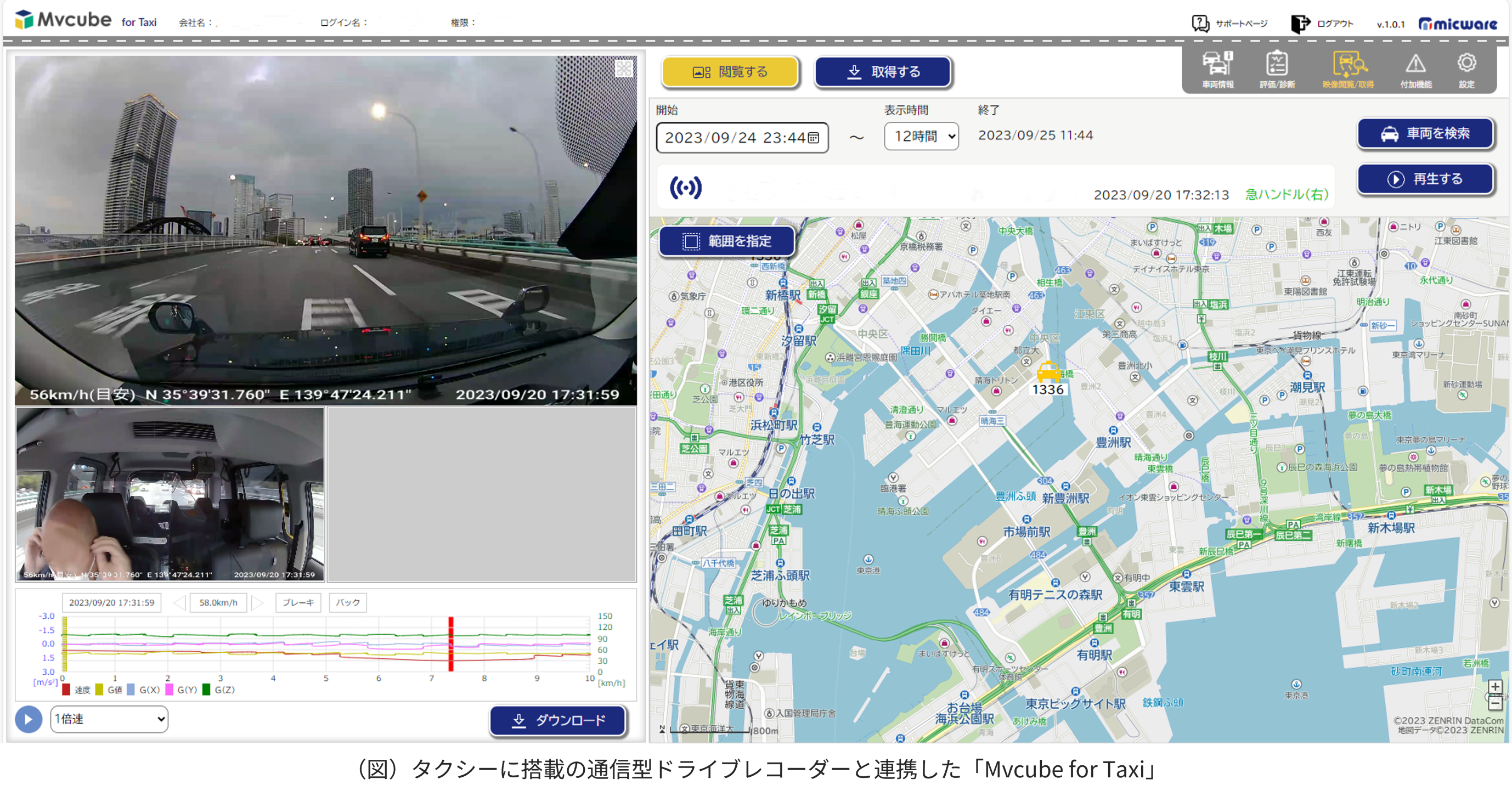The image size is (1512, 796).
Task: Switch to the 閲覧する tab
Action: [730, 72]
